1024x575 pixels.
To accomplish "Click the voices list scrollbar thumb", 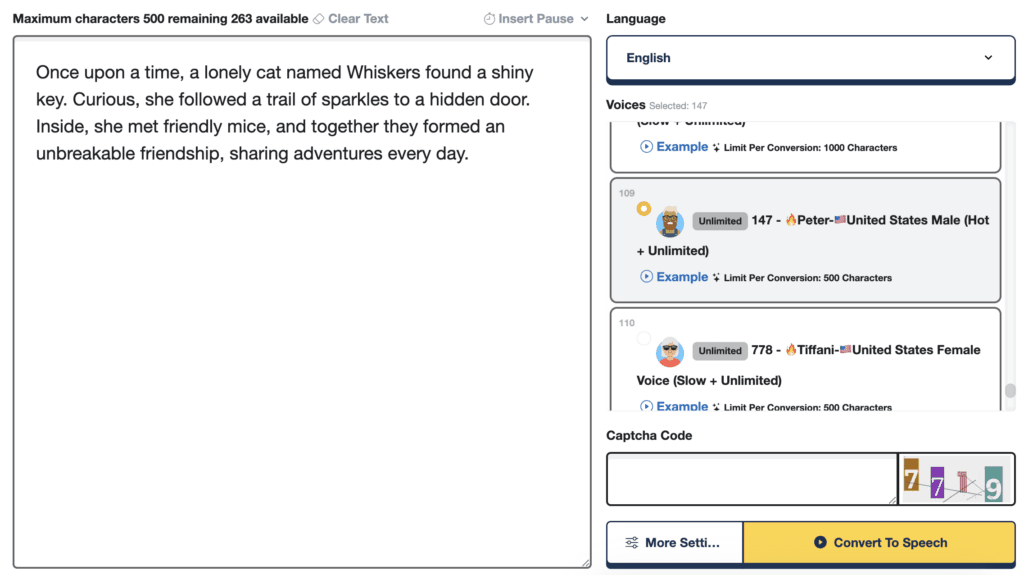I will (x=1010, y=390).
